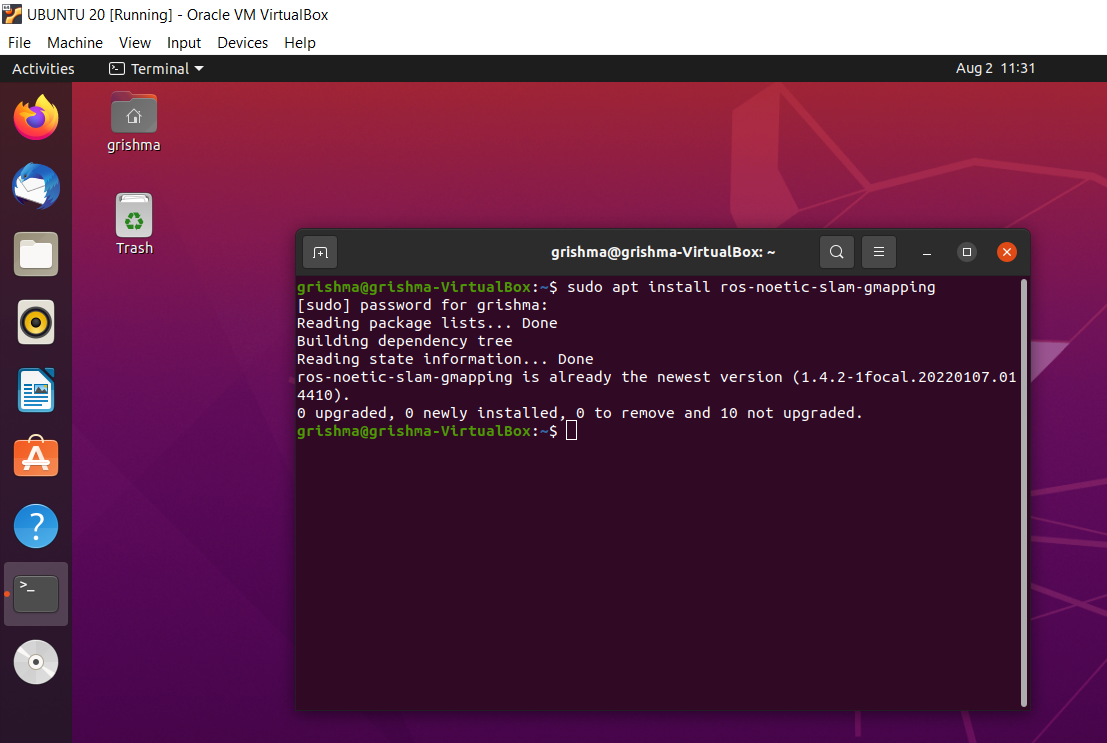The height and width of the screenshot is (743, 1107).
Task: Expand the Terminal app menu in top bar
Action: coord(156,69)
